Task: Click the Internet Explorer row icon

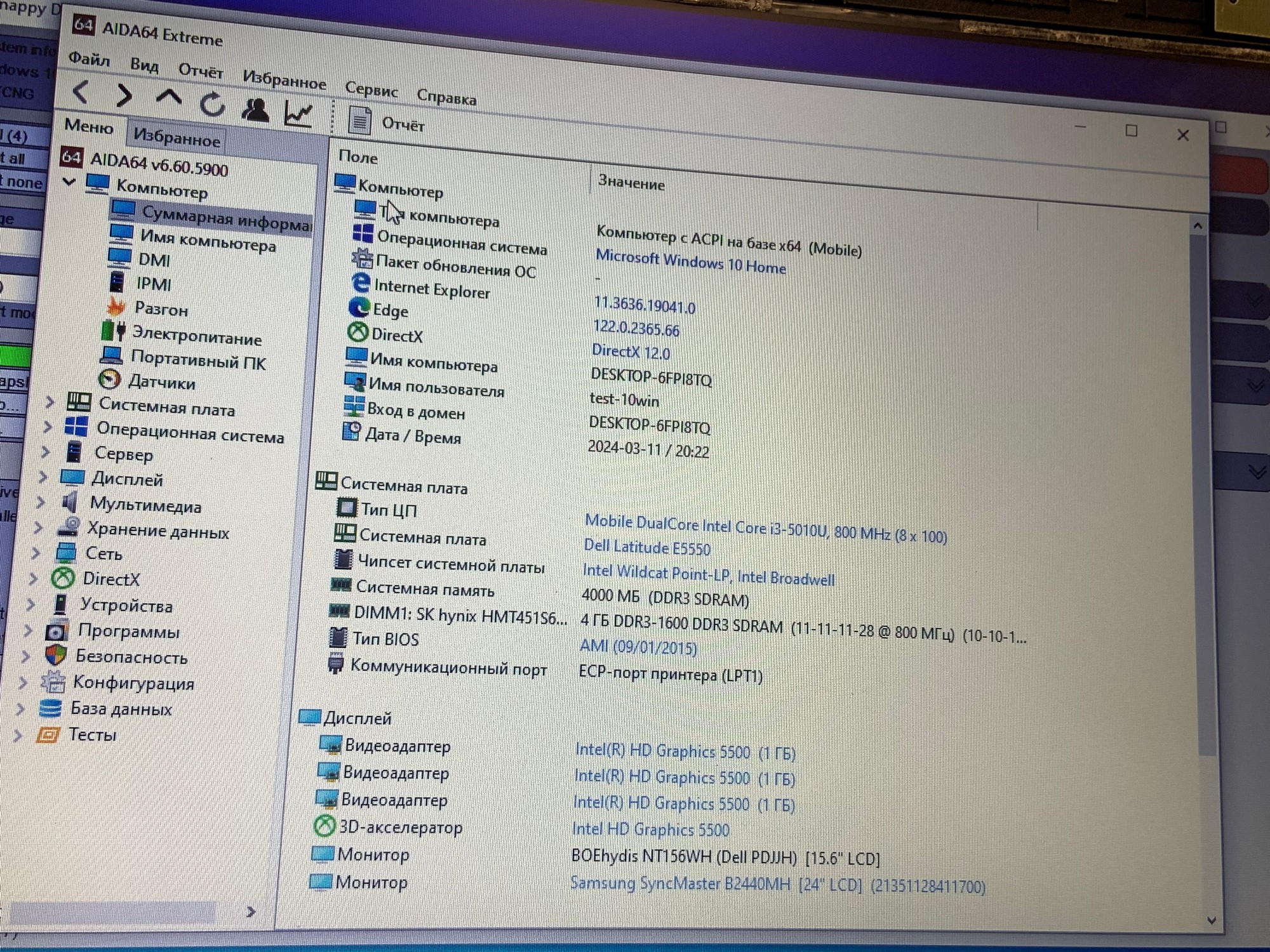Action: pos(361,282)
